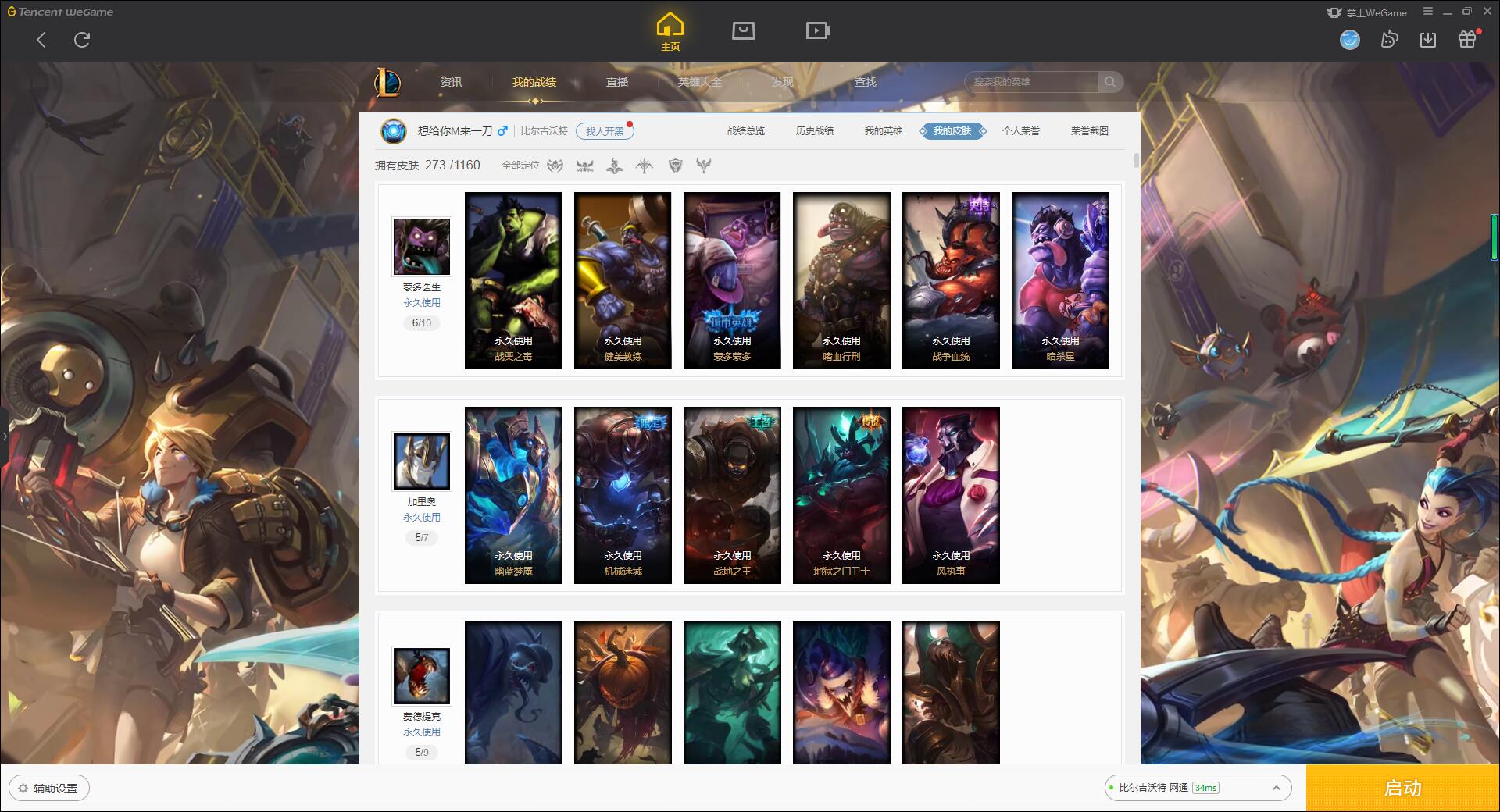Filter by the third role icon
1500x812 pixels.
pyautogui.click(x=615, y=166)
